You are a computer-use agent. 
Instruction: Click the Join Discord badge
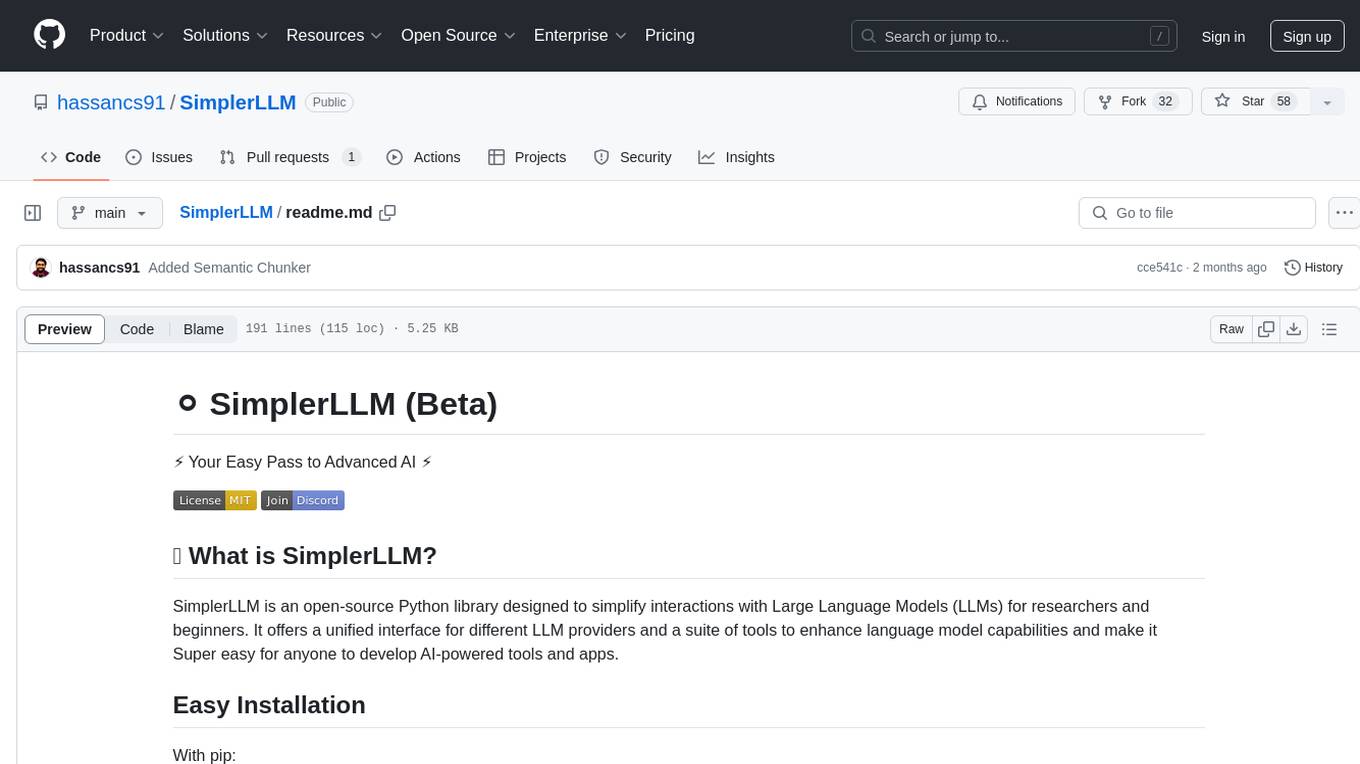click(303, 500)
